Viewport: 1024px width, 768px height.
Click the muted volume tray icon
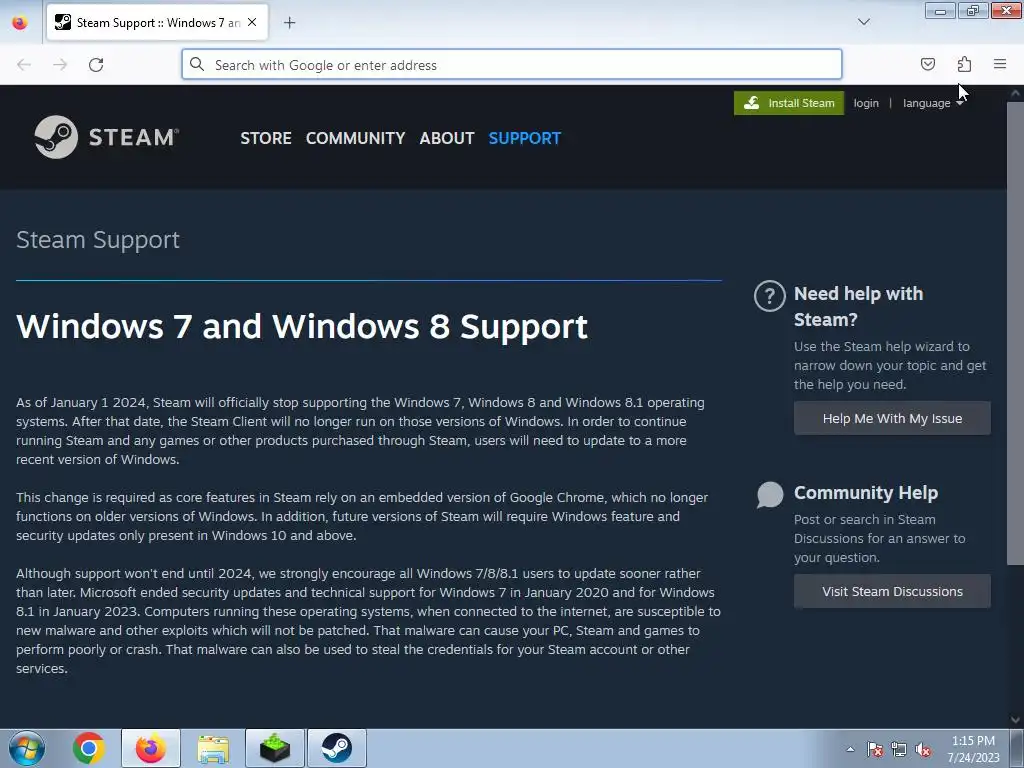(x=923, y=750)
